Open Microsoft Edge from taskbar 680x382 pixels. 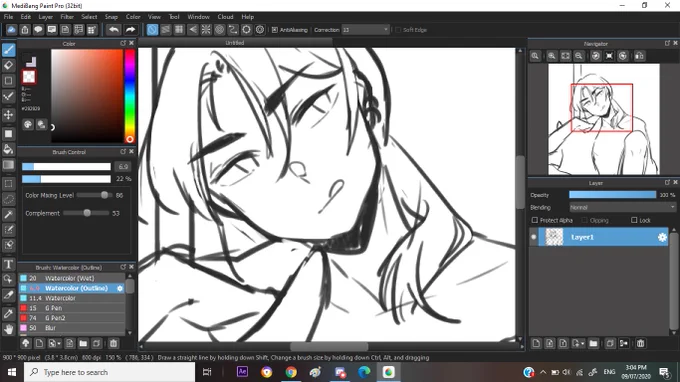pos(364,372)
